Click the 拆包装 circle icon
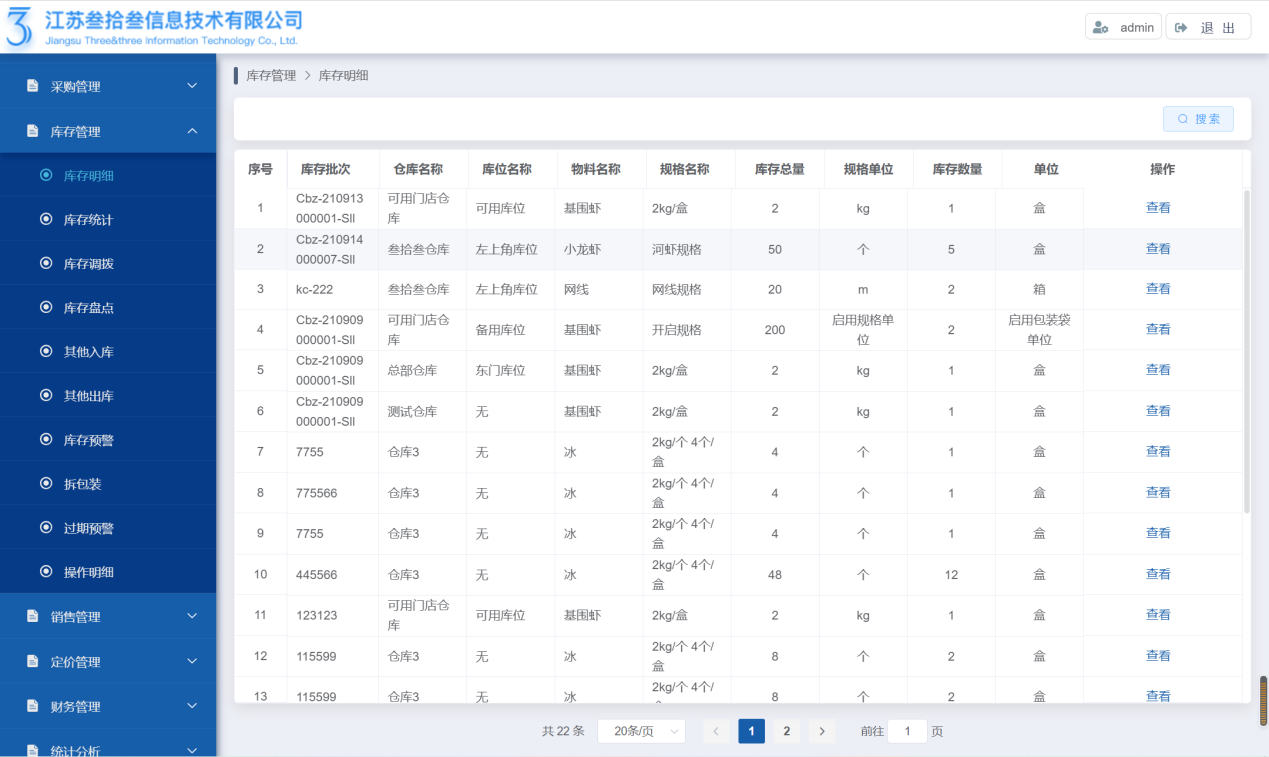This screenshot has width=1269, height=757. click(46, 483)
